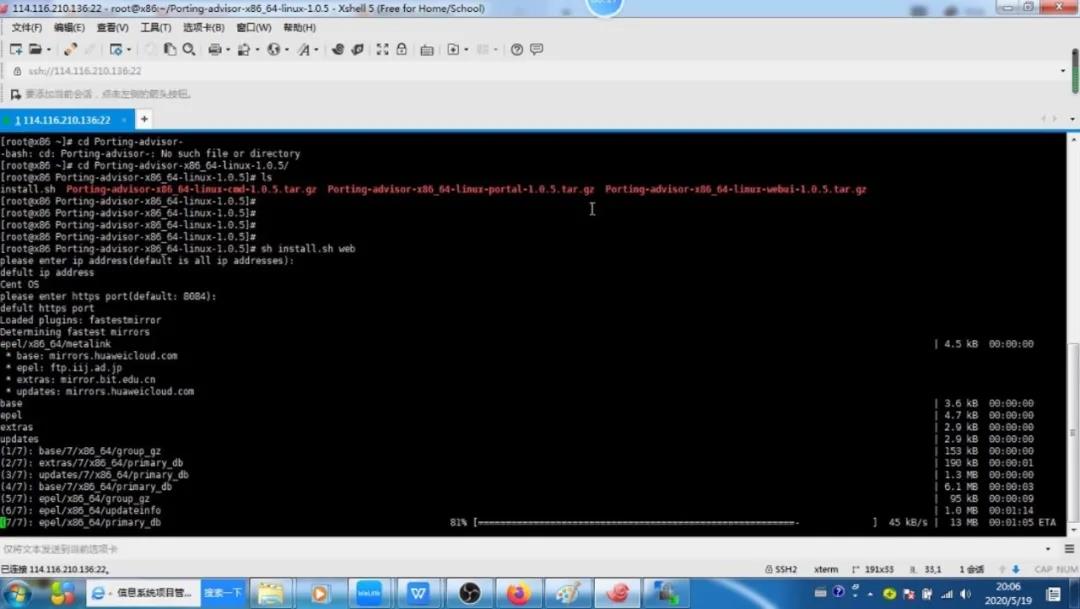Click the Copy icon in toolbar
Image resolution: width=1080 pixels, height=609 pixels.
tap(170, 49)
